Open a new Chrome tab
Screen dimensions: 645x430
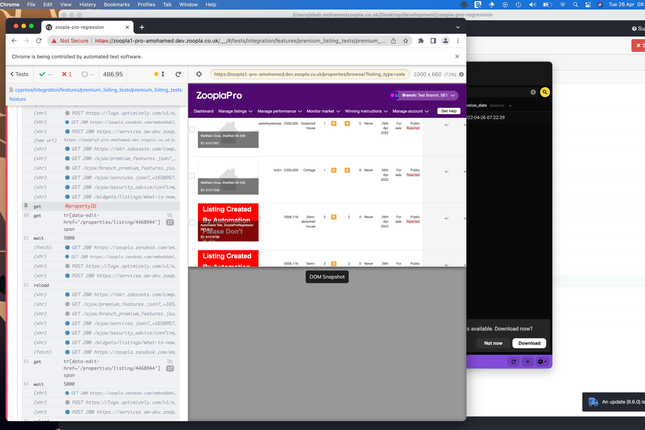point(142,27)
